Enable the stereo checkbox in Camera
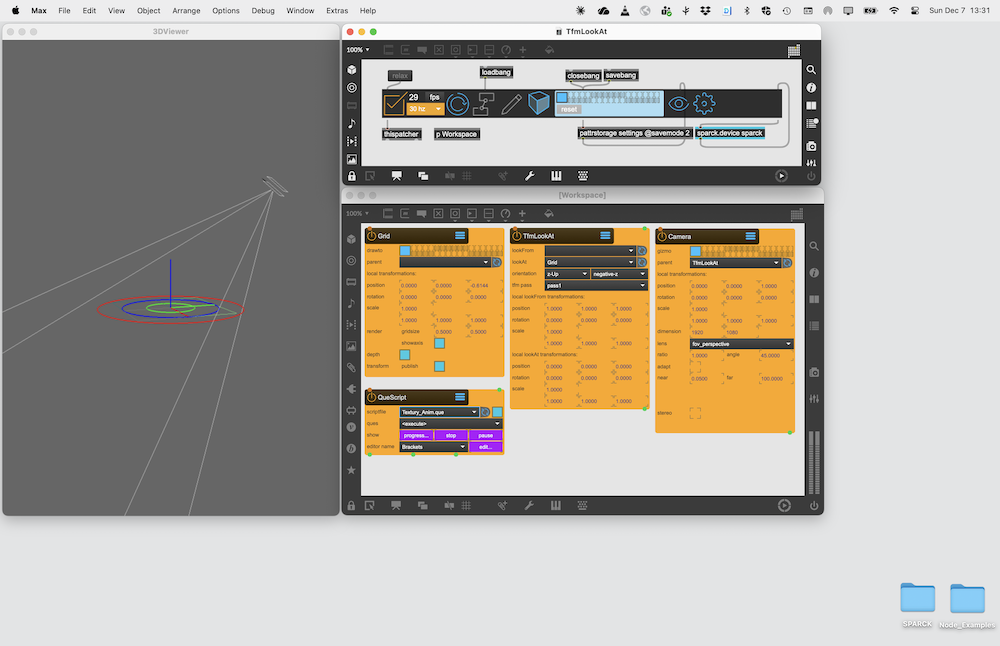 click(695, 412)
